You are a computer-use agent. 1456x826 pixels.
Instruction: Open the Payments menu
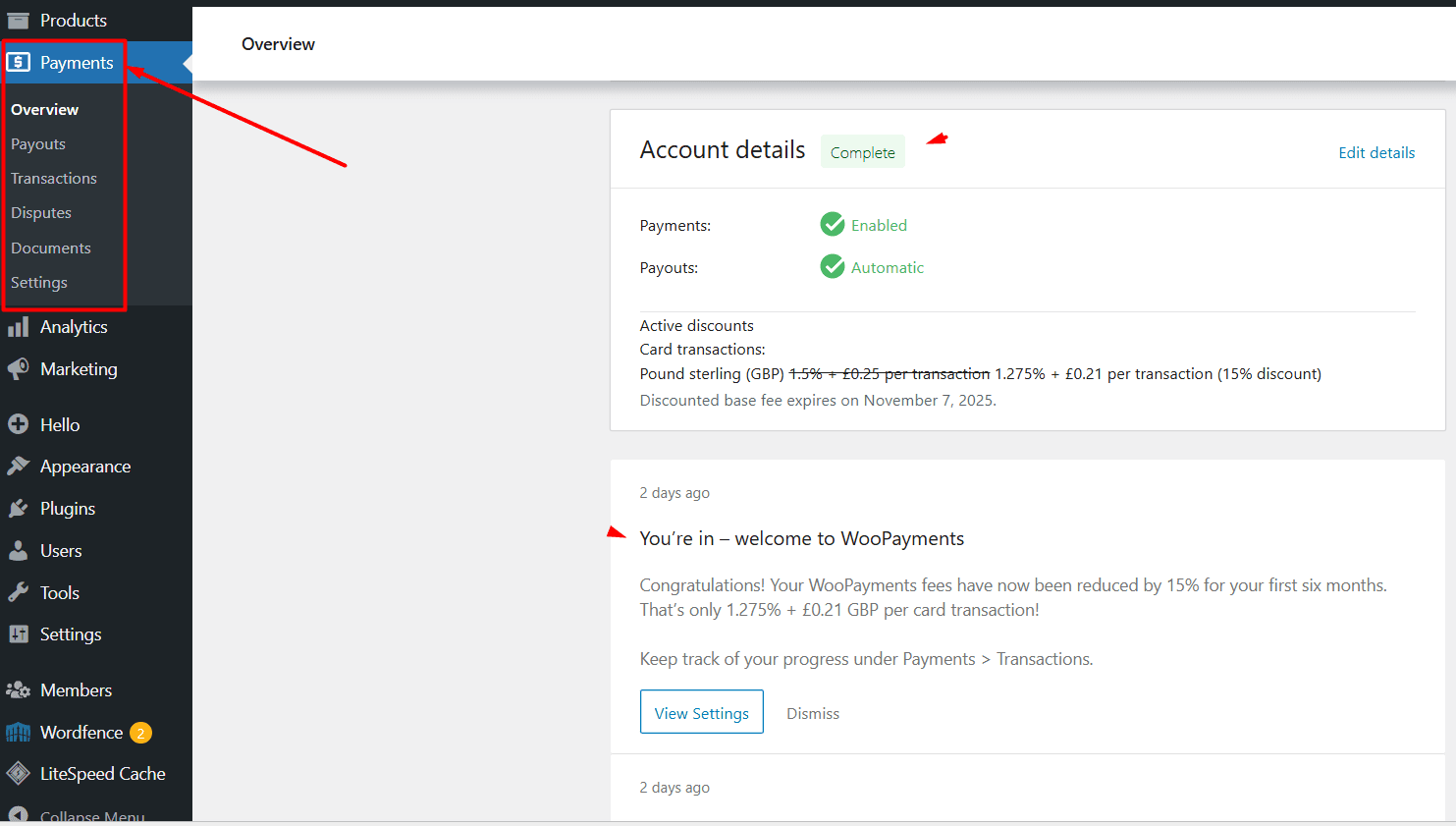77,63
